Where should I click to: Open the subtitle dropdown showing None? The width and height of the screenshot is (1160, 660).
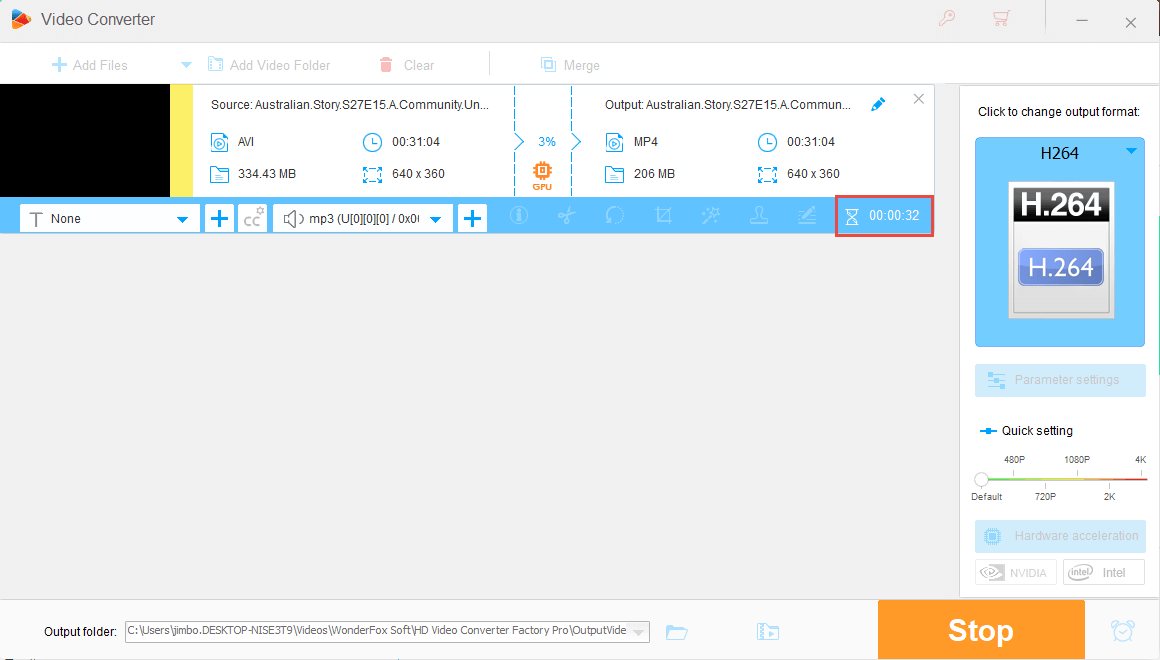(109, 218)
